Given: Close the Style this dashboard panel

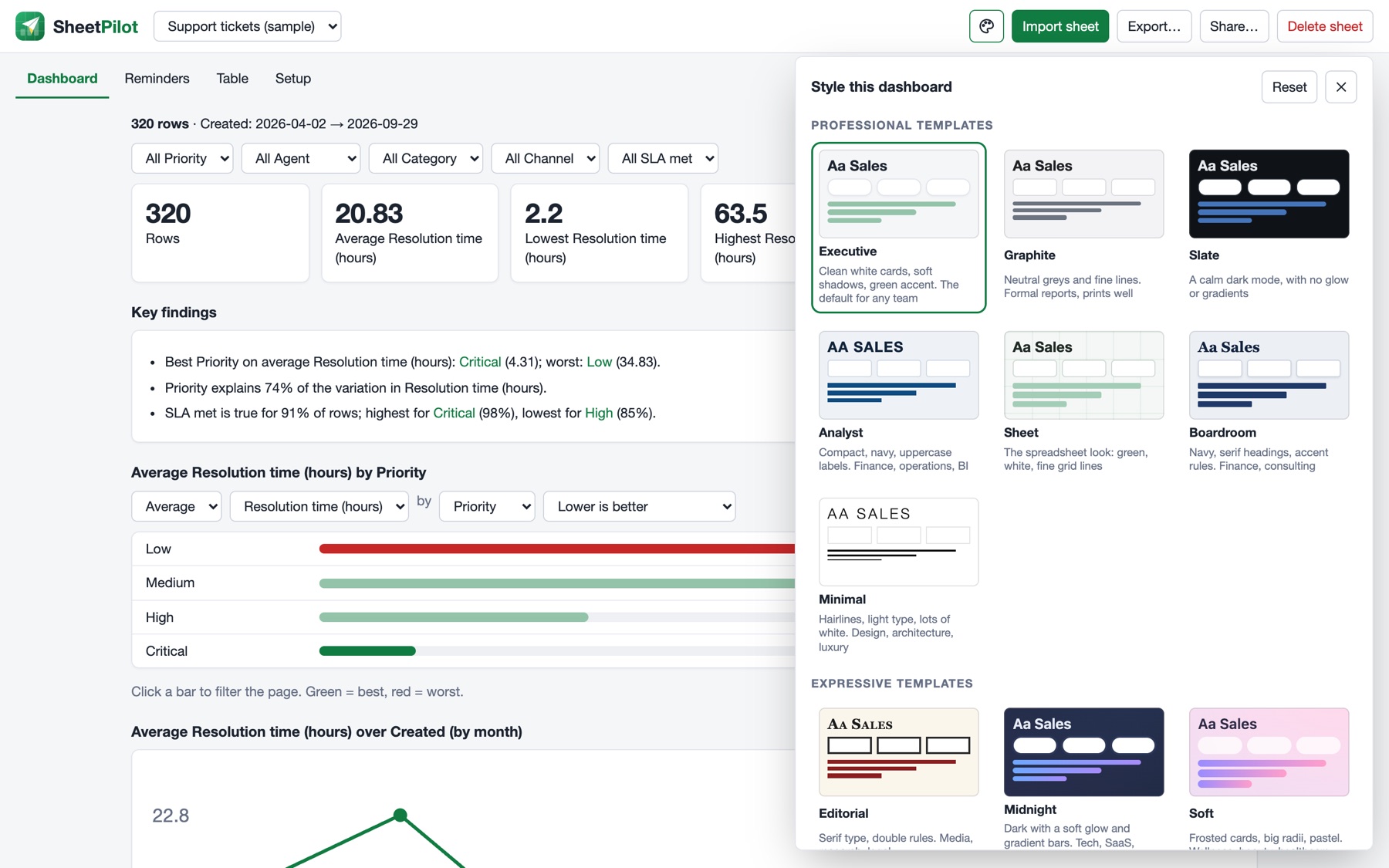Looking at the screenshot, I should pos(1341,87).
